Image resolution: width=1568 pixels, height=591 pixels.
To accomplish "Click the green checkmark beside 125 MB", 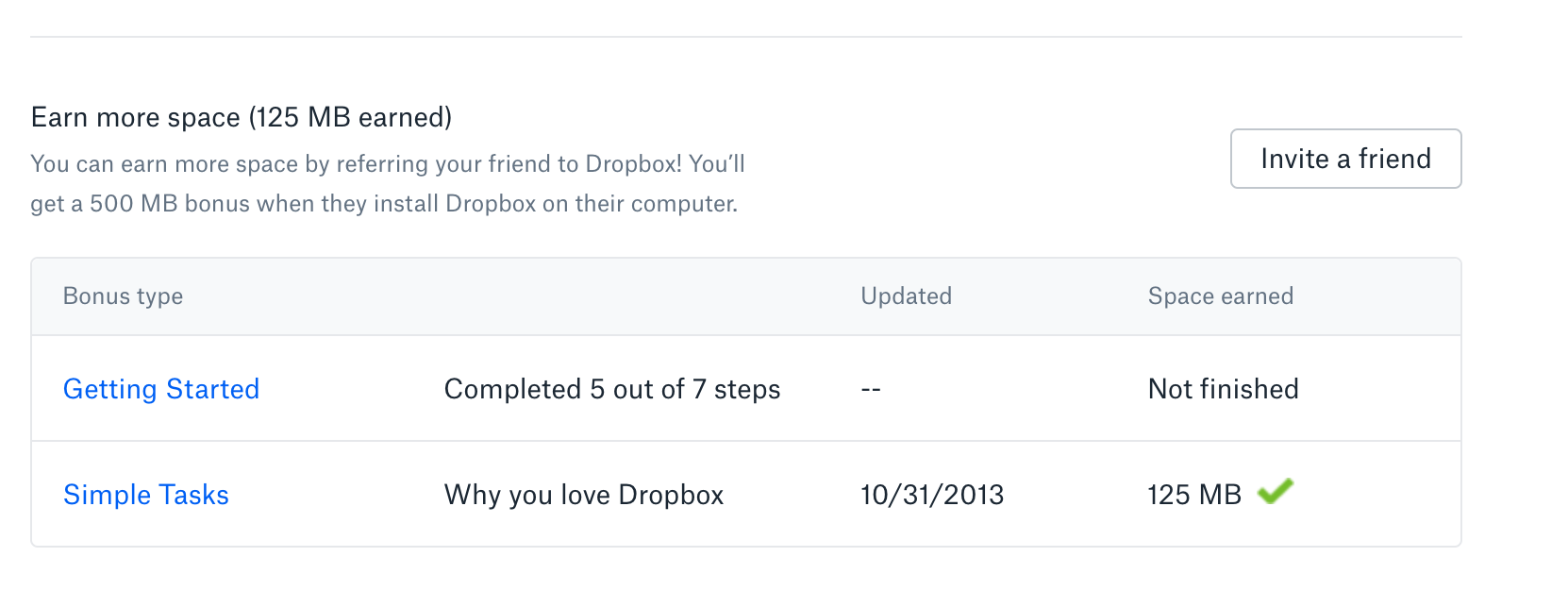I will click(1276, 491).
